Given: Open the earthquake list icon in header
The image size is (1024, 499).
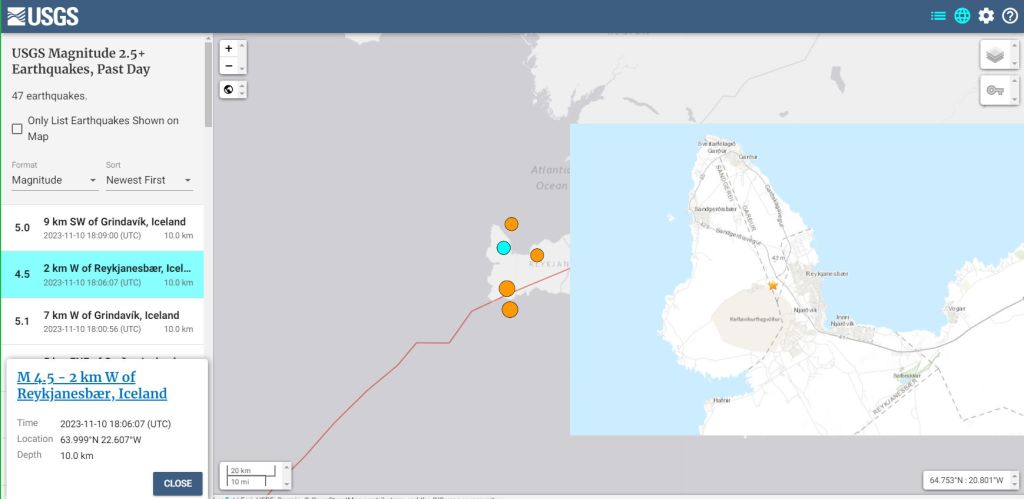Looking at the screenshot, I should coord(938,16).
